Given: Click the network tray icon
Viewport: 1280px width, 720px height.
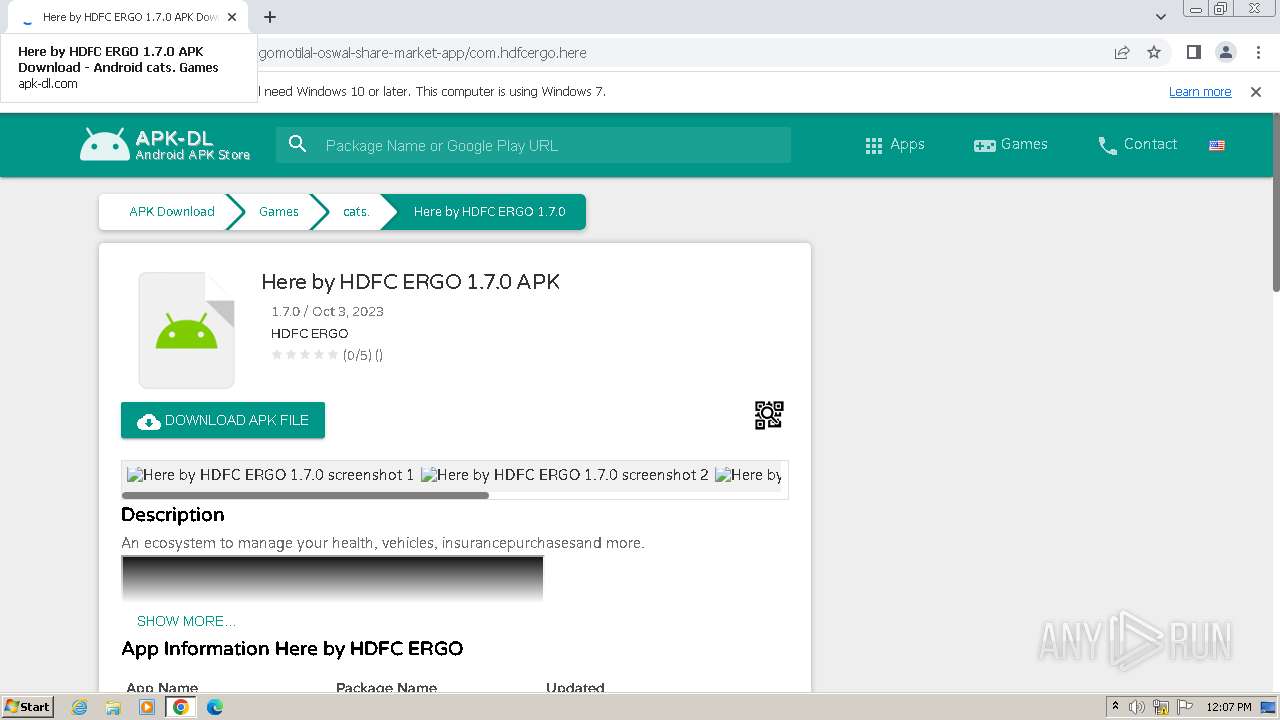Looking at the screenshot, I should click(1161, 707).
